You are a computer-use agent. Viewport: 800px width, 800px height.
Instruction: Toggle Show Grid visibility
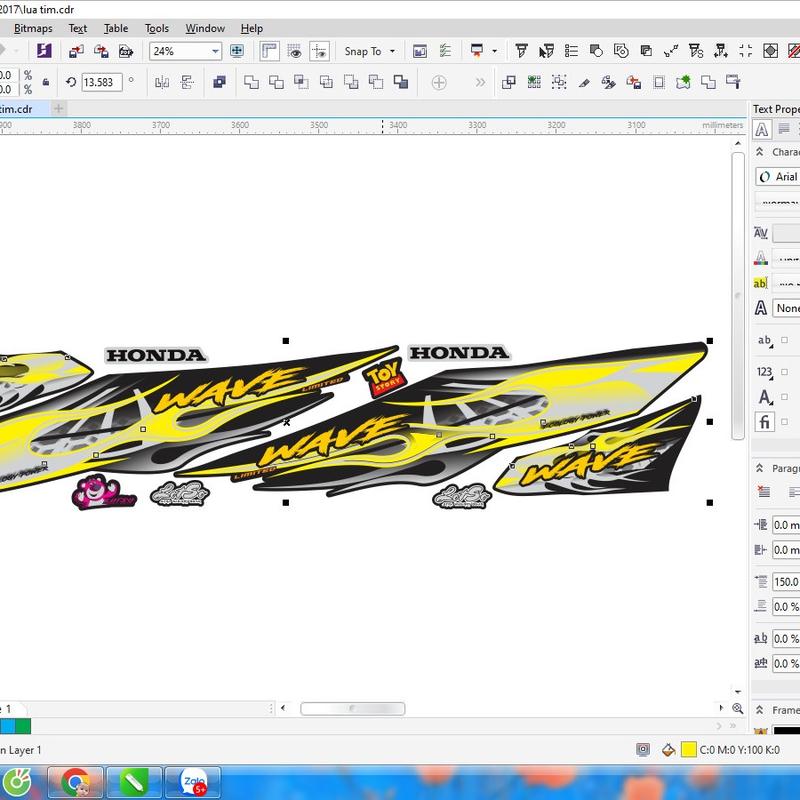pyautogui.click(x=294, y=51)
